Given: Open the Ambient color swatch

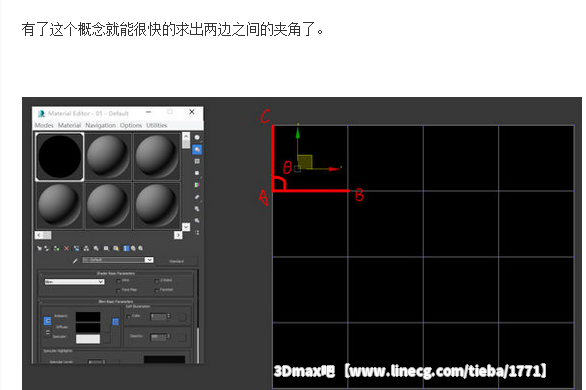Looking at the screenshot, I should click(x=88, y=317).
